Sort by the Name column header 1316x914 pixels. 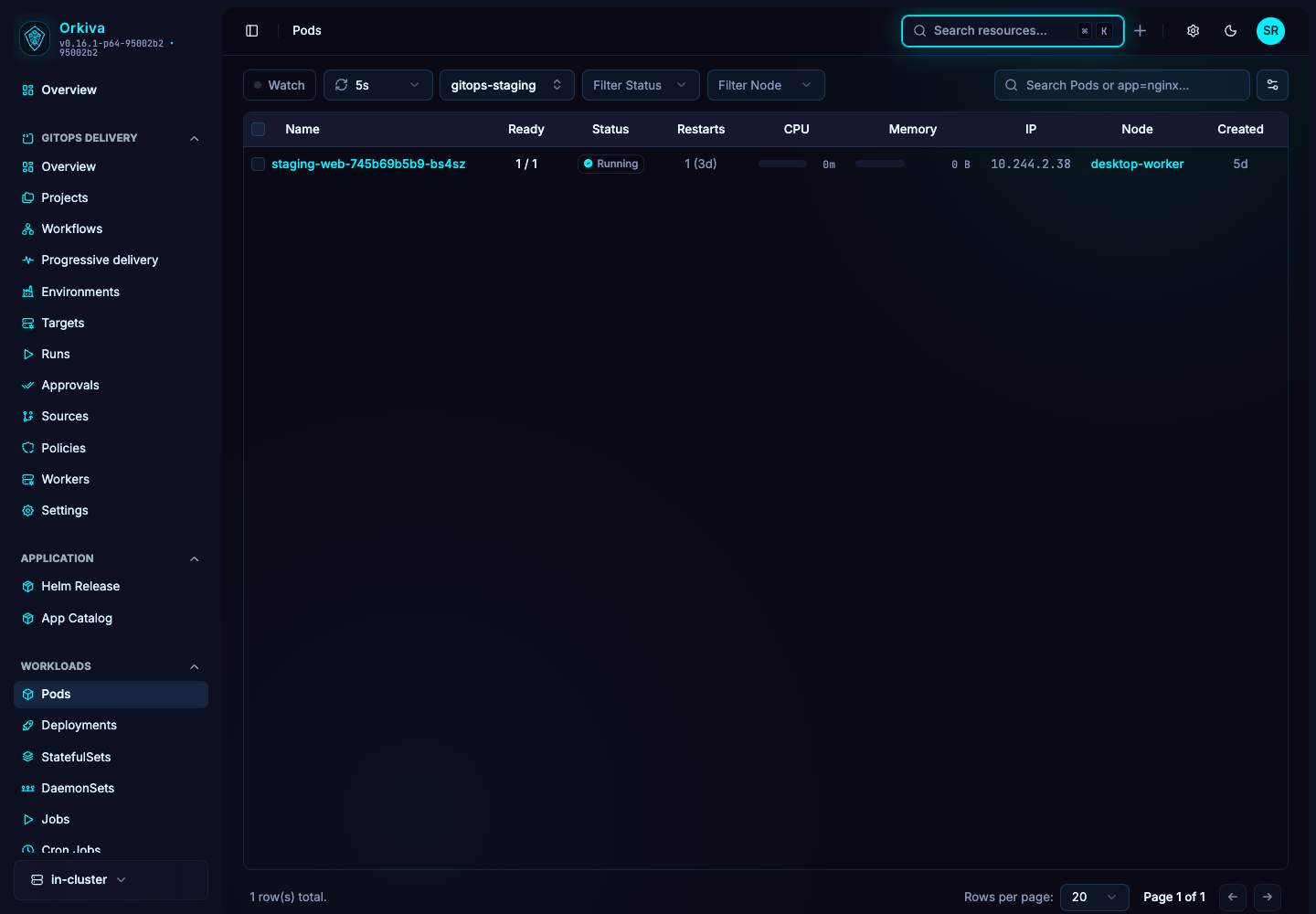[x=302, y=130]
